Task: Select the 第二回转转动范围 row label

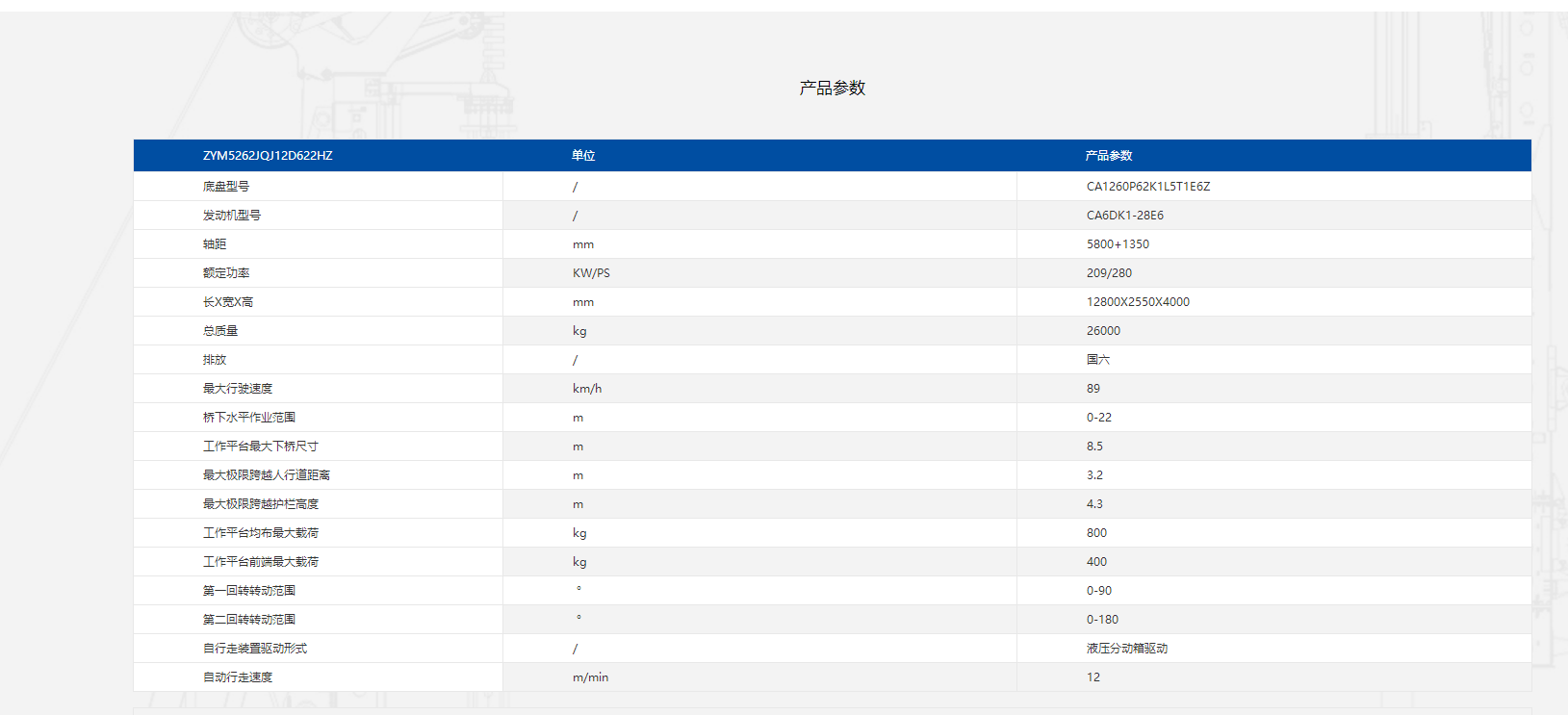Action: 249,620
